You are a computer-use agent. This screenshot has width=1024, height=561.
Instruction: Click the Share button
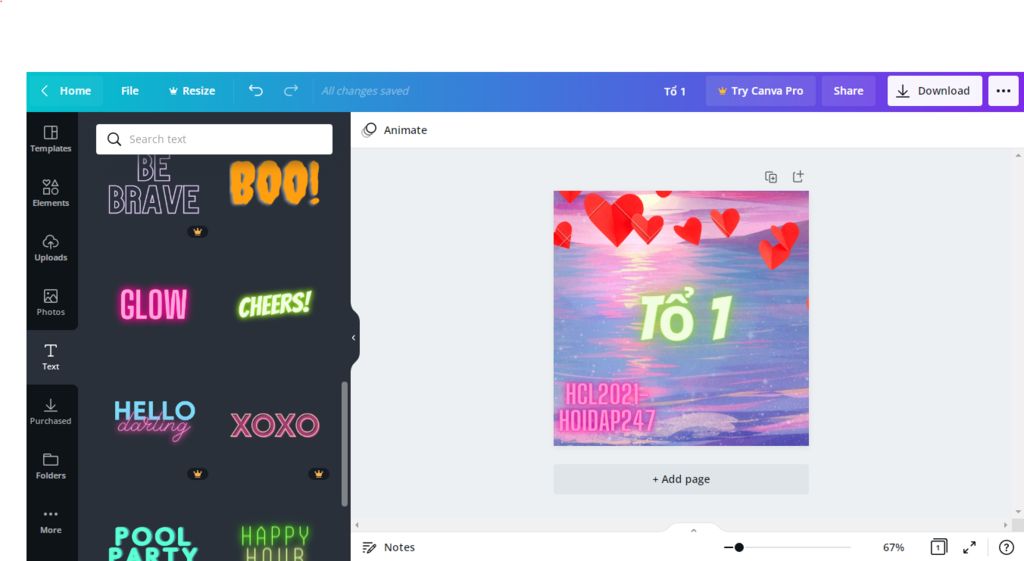tap(848, 91)
